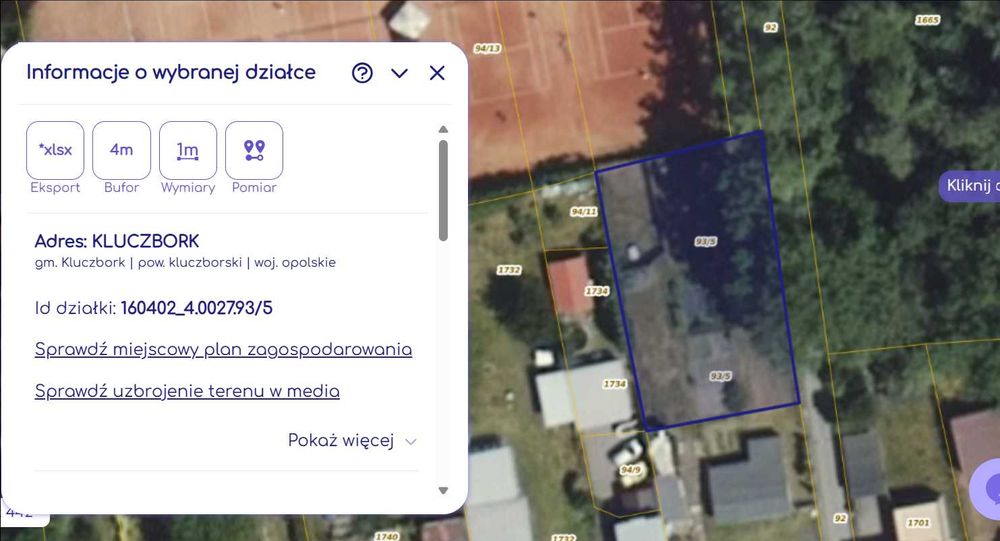
Task: Open the 4m Bufor tool
Action: [x=121, y=150]
